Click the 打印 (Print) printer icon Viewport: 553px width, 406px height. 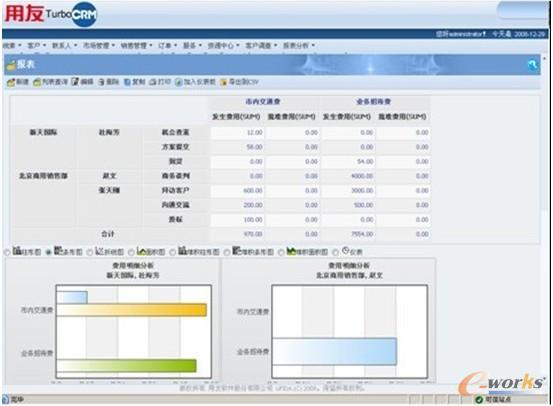[x=153, y=82]
